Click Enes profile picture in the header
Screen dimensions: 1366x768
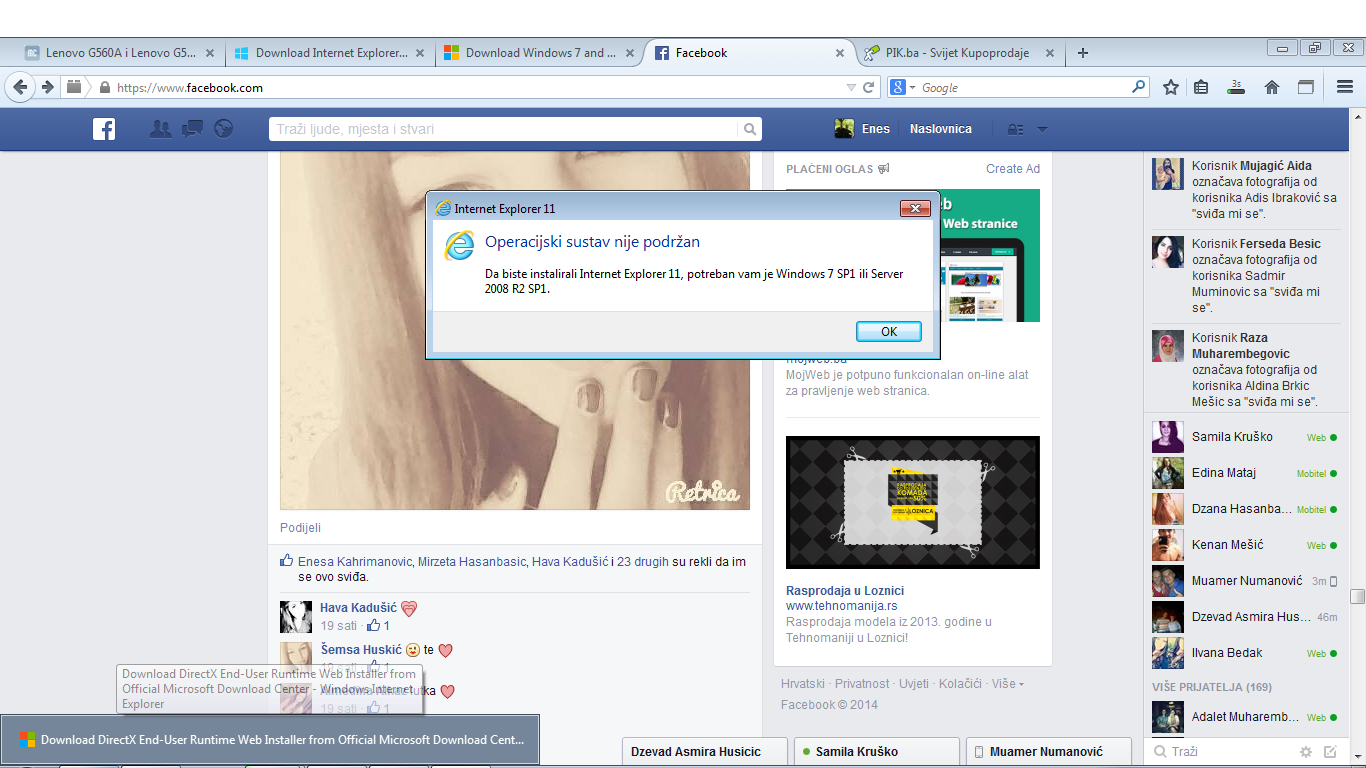(x=844, y=128)
